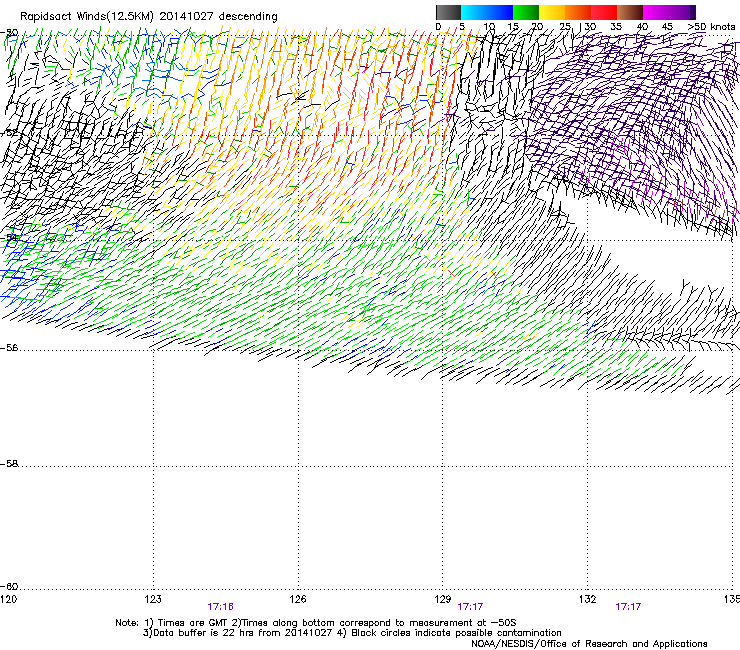Click the orange 25-30 knots legend swatch
Image resolution: width=740 pixels, height=650 pixels.
pos(578,12)
